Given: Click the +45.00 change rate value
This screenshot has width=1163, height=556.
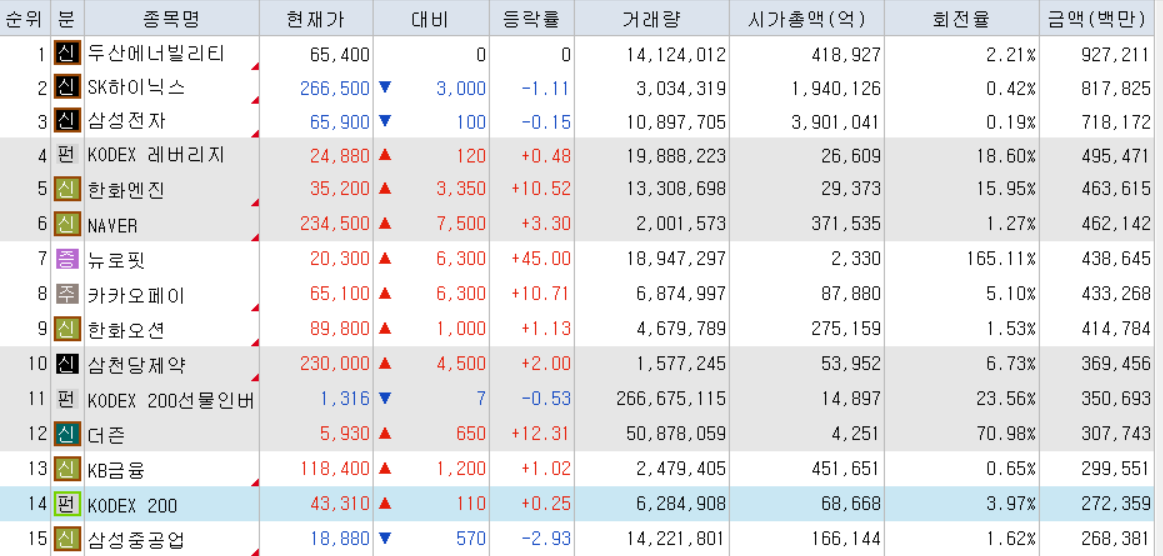Looking at the screenshot, I should point(541,259).
